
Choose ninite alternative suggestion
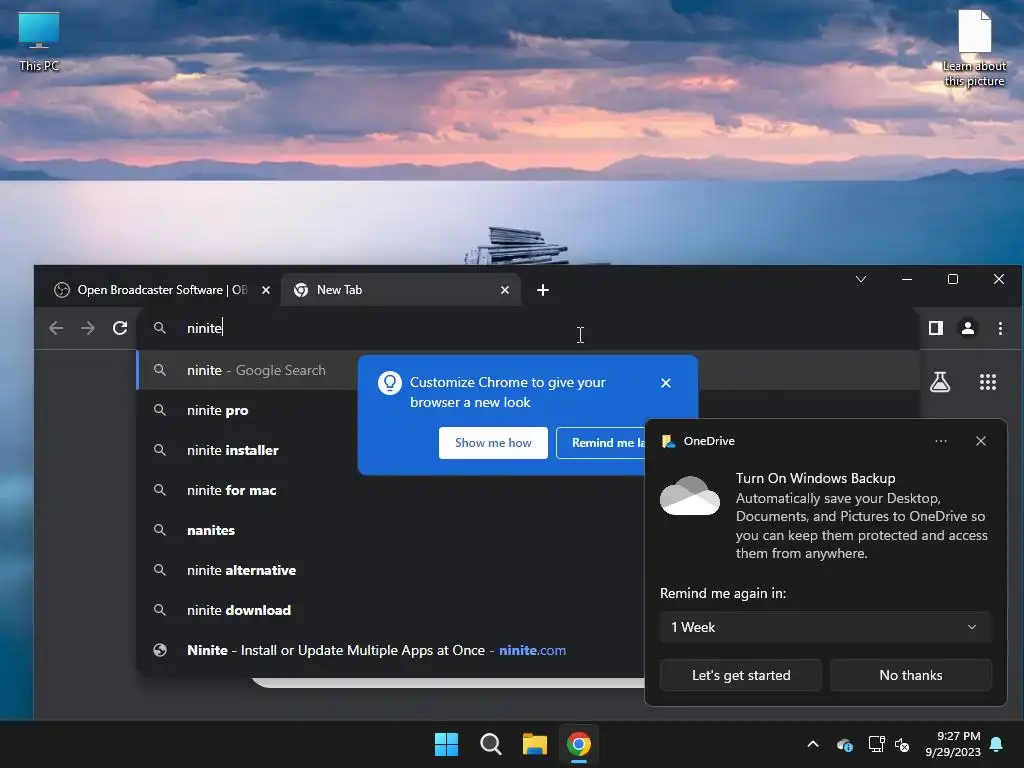tap(392, 570)
